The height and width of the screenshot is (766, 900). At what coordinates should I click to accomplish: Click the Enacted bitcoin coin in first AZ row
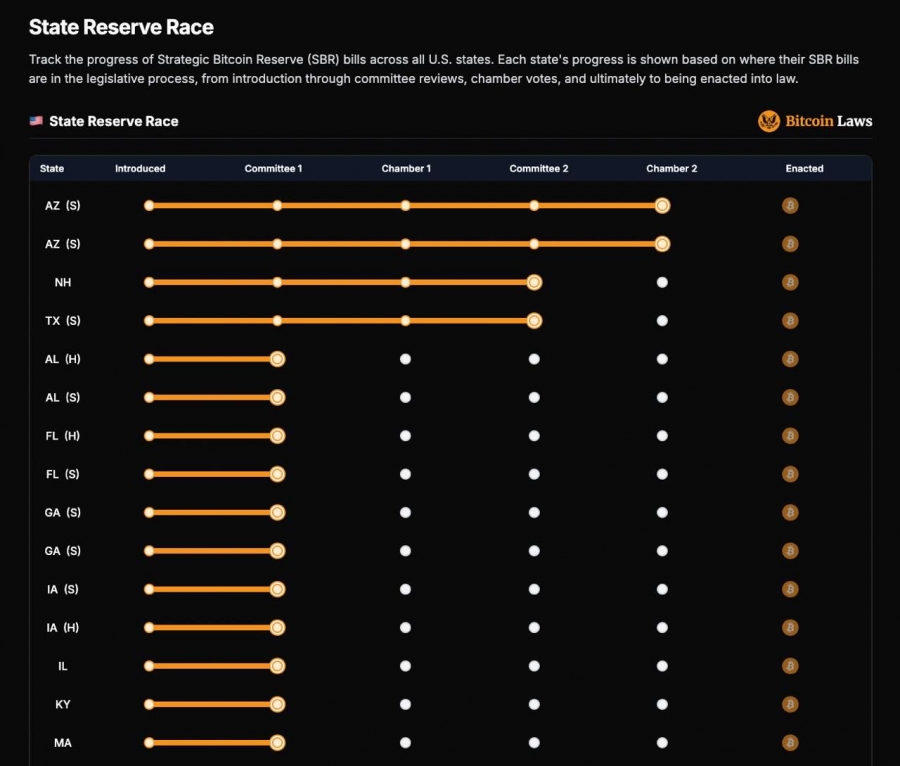point(790,205)
